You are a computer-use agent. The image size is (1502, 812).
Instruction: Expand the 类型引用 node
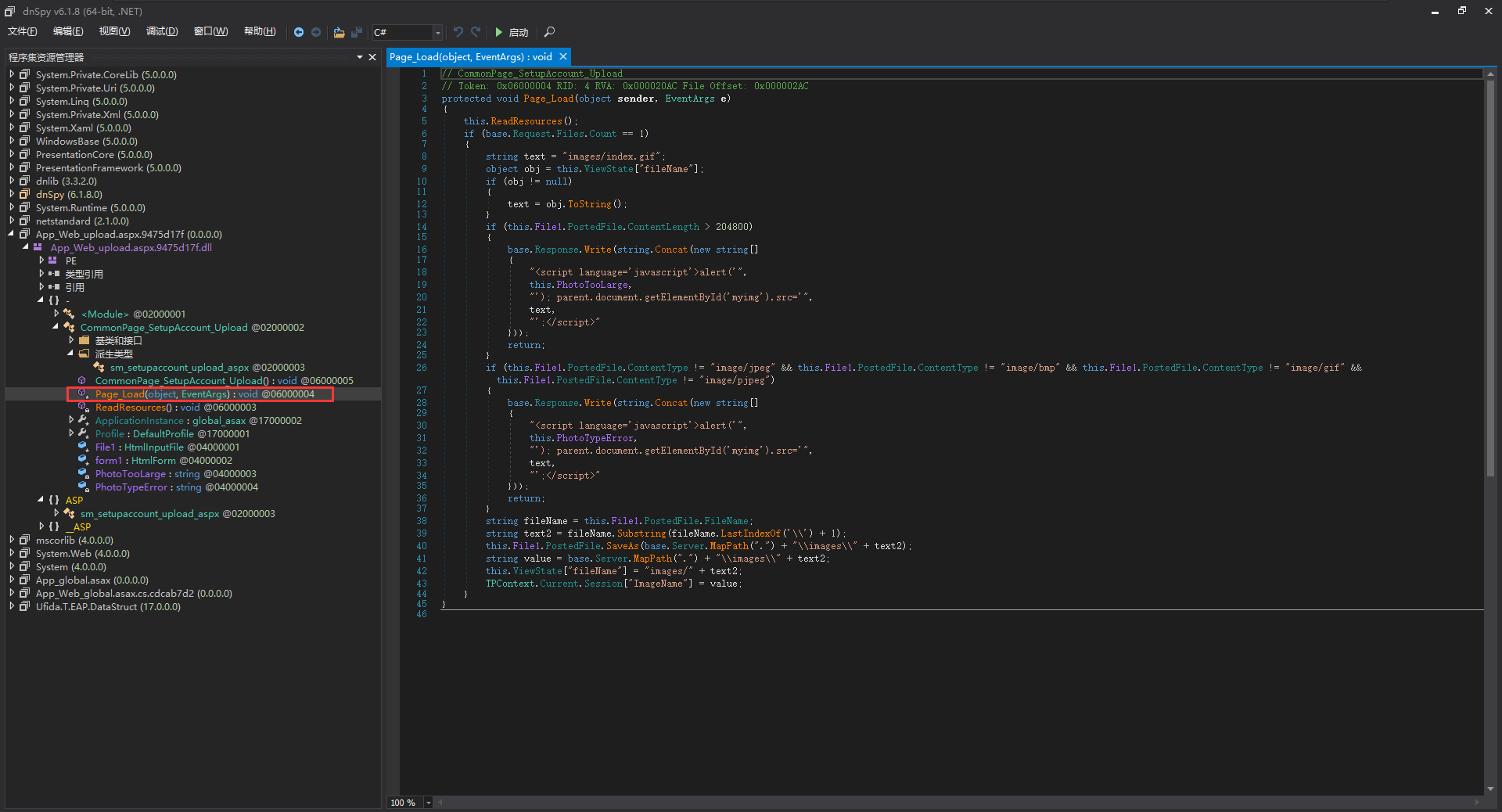tap(41, 274)
